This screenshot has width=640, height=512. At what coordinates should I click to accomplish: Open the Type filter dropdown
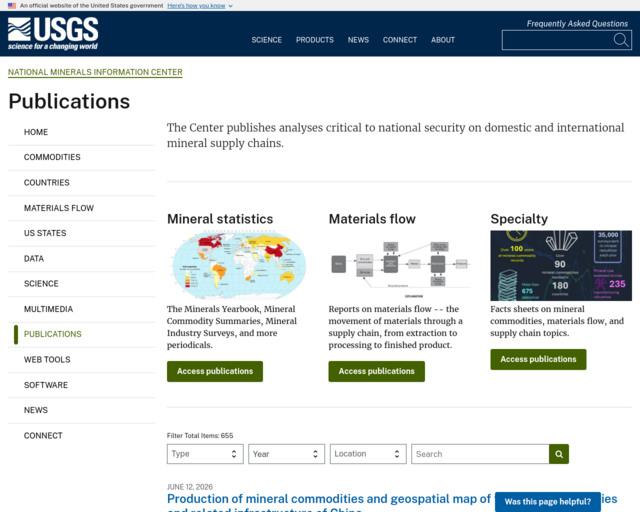pyautogui.click(x=205, y=454)
